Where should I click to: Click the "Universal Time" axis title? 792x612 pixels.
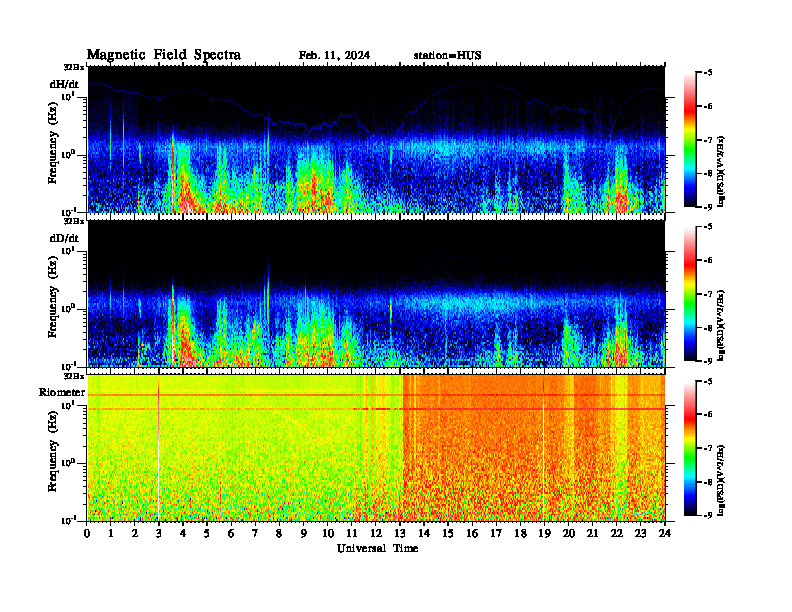coord(377,548)
